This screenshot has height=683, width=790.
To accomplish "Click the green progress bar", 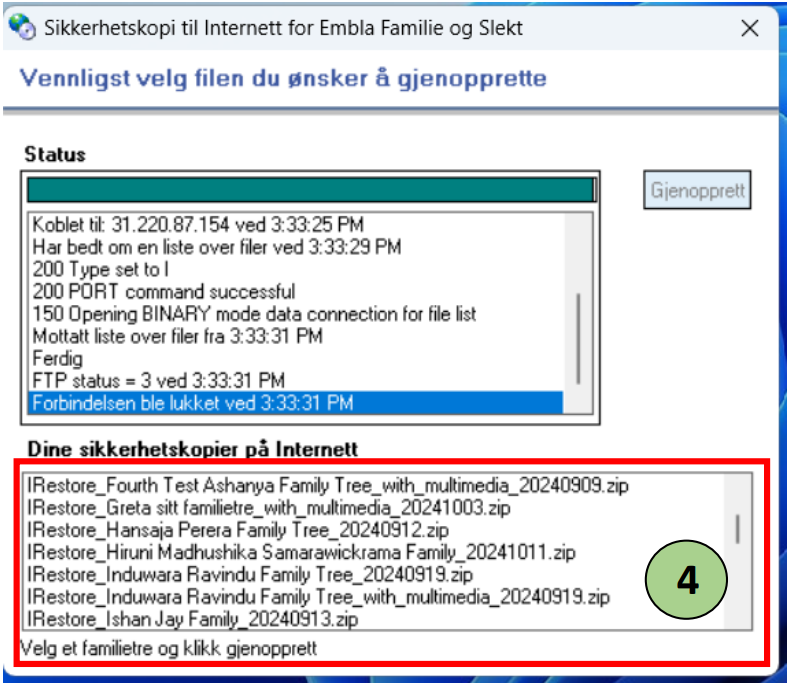I will pos(310,190).
